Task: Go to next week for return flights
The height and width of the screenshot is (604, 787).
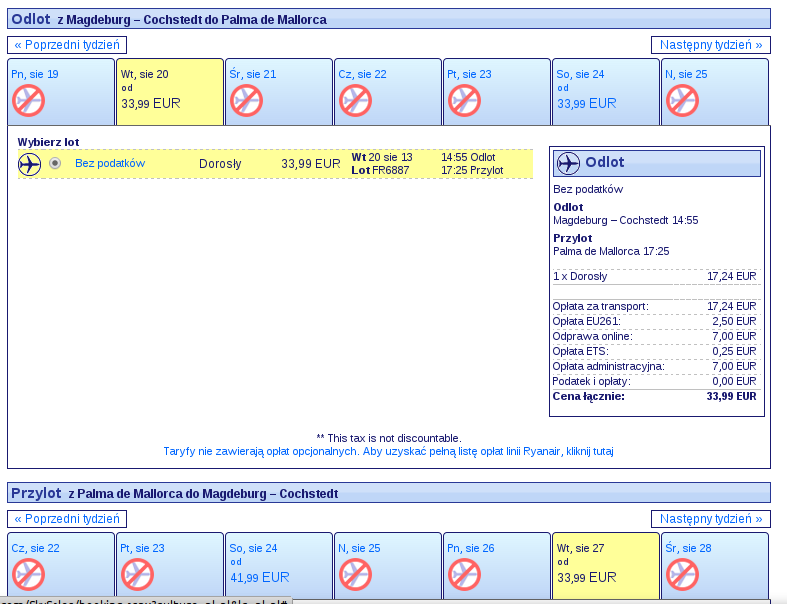Action: [711, 519]
